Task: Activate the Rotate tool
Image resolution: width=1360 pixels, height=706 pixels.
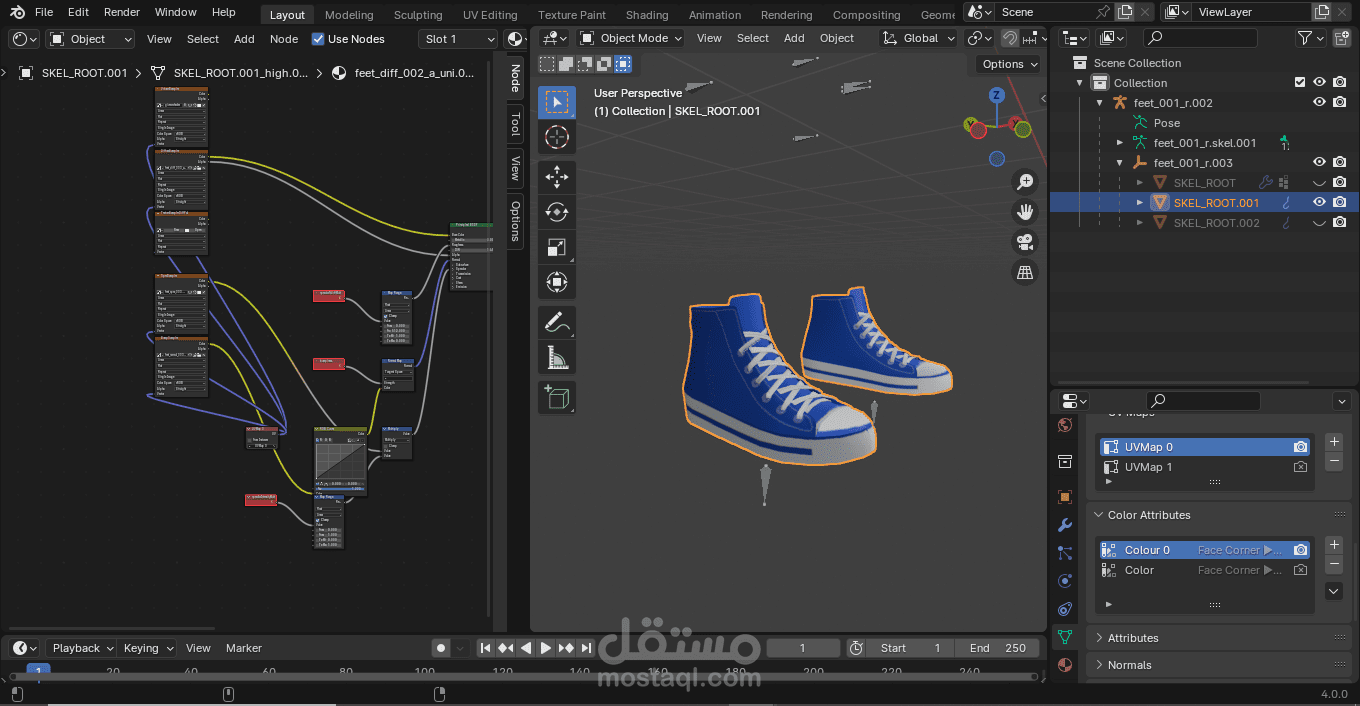Action: [557, 212]
